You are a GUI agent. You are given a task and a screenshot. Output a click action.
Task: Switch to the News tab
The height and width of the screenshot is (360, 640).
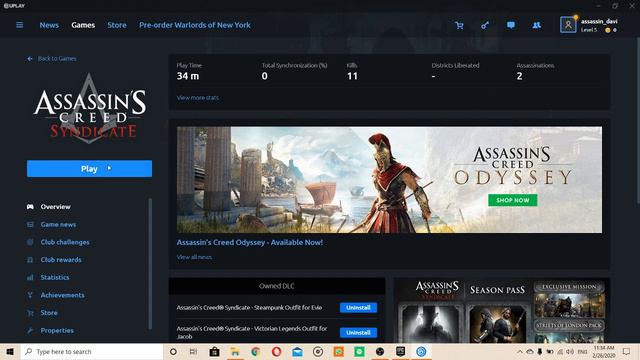click(x=49, y=25)
